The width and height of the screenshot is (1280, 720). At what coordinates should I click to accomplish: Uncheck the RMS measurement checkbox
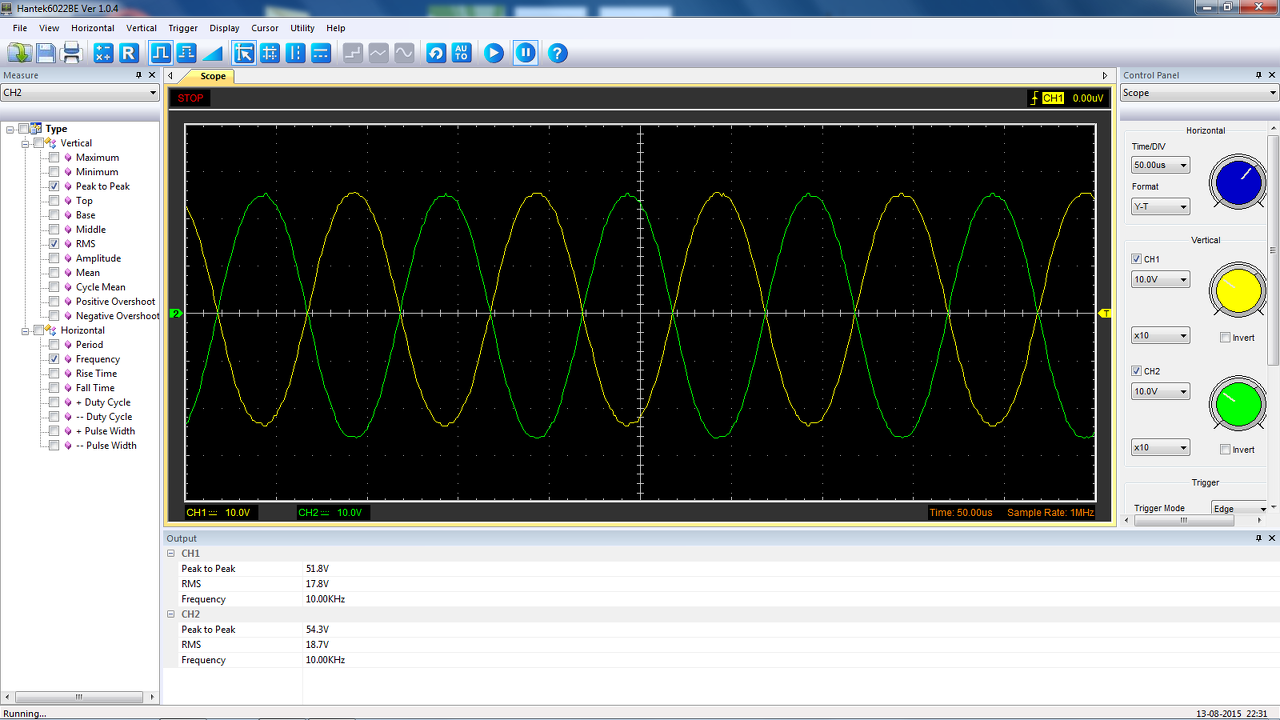(54, 244)
